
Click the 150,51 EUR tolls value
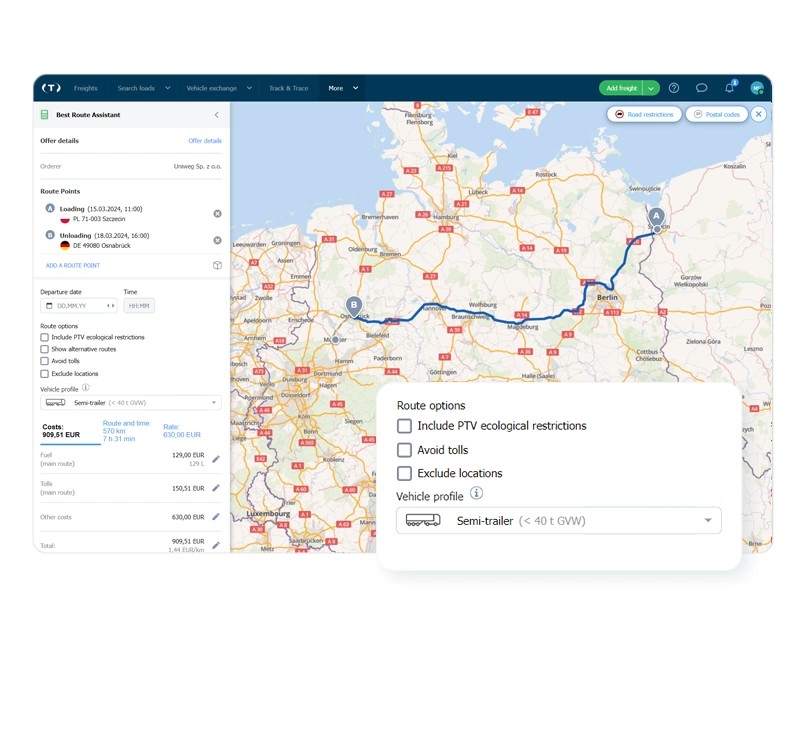(188, 488)
